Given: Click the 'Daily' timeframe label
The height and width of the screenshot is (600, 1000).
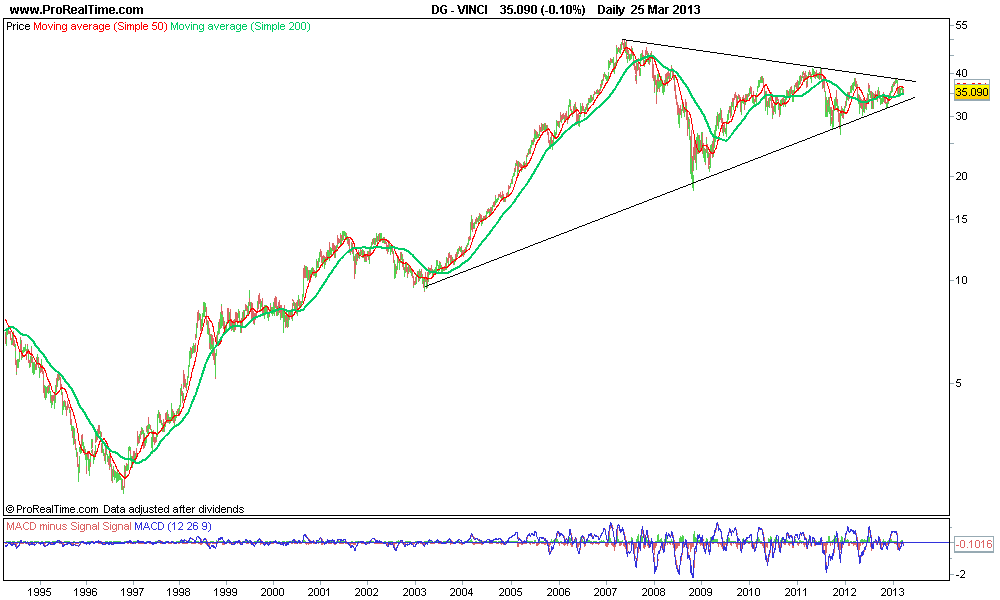Looking at the screenshot, I should coord(611,10).
